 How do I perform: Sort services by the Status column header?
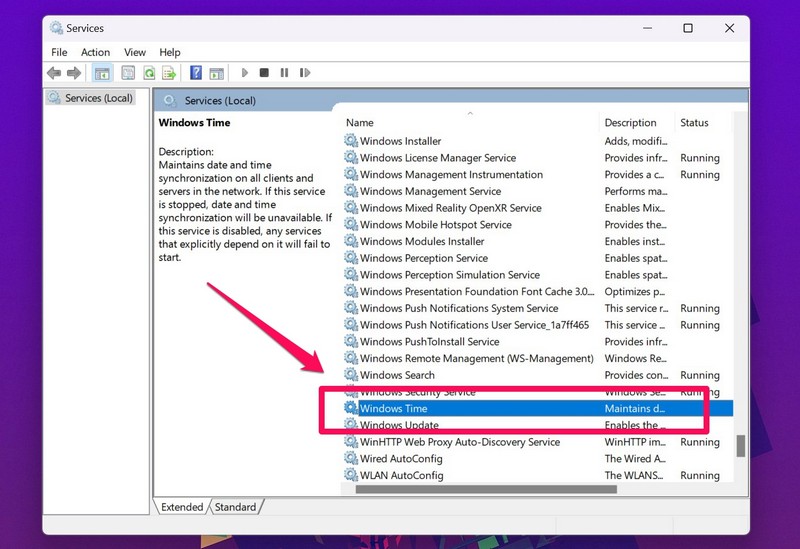pyautogui.click(x=694, y=123)
